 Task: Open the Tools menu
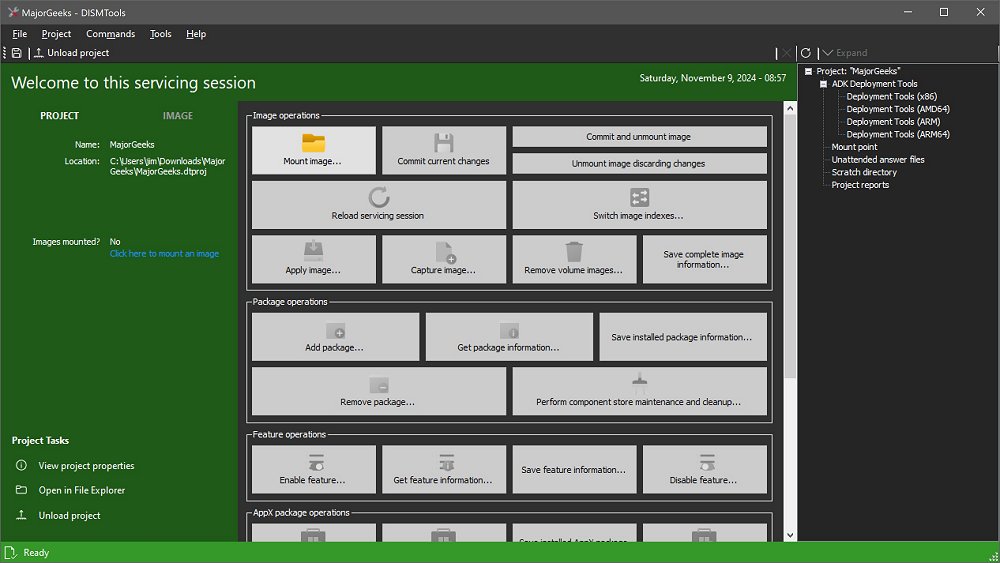pos(160,34)
